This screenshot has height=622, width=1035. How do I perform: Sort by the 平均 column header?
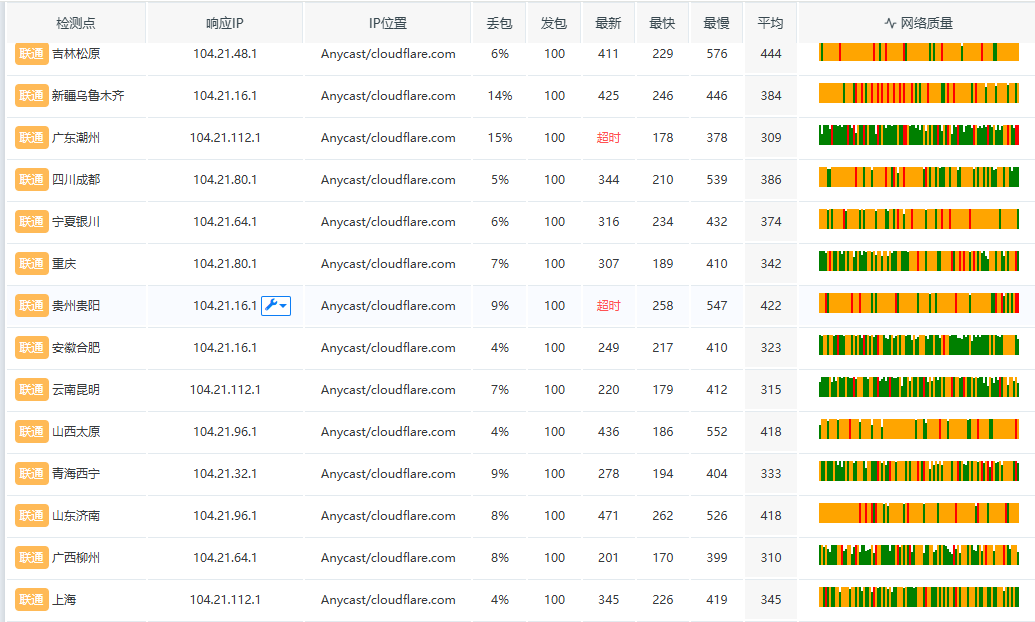(x=770, y=23)
